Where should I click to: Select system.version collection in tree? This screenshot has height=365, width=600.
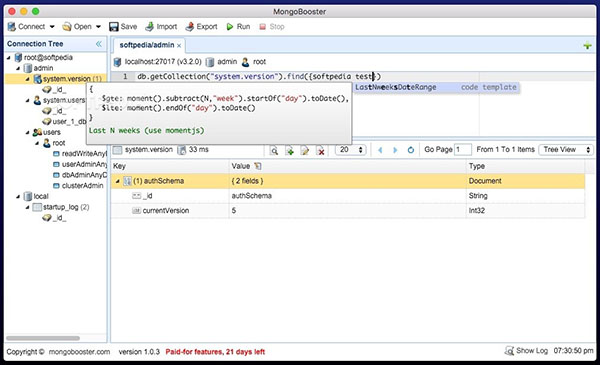click(x=67, y=79)
